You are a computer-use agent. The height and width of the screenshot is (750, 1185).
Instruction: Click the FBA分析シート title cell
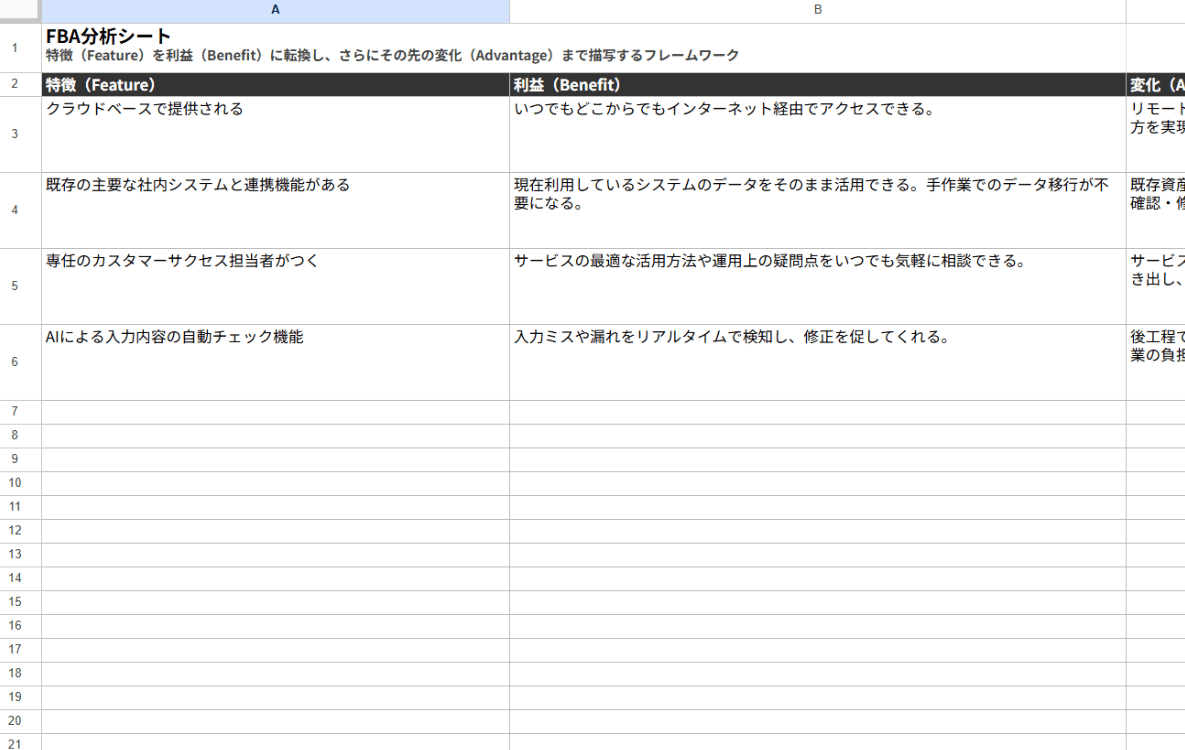[x=275, y=47]
